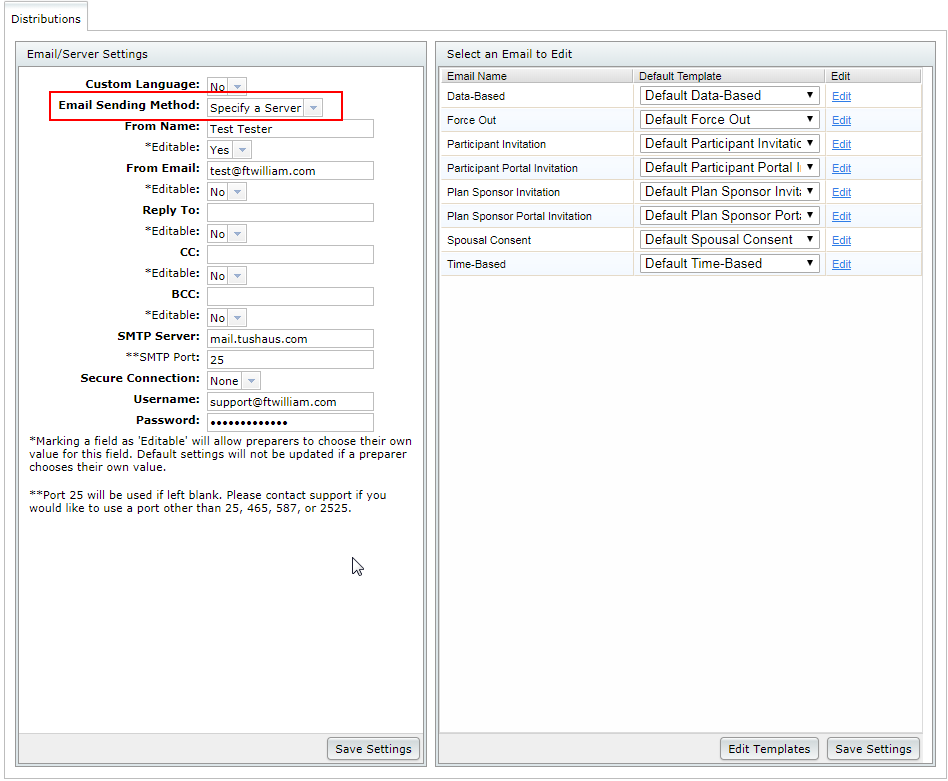
Task: Save settings in Select an Email panel
Action: (x=873, y=749)
